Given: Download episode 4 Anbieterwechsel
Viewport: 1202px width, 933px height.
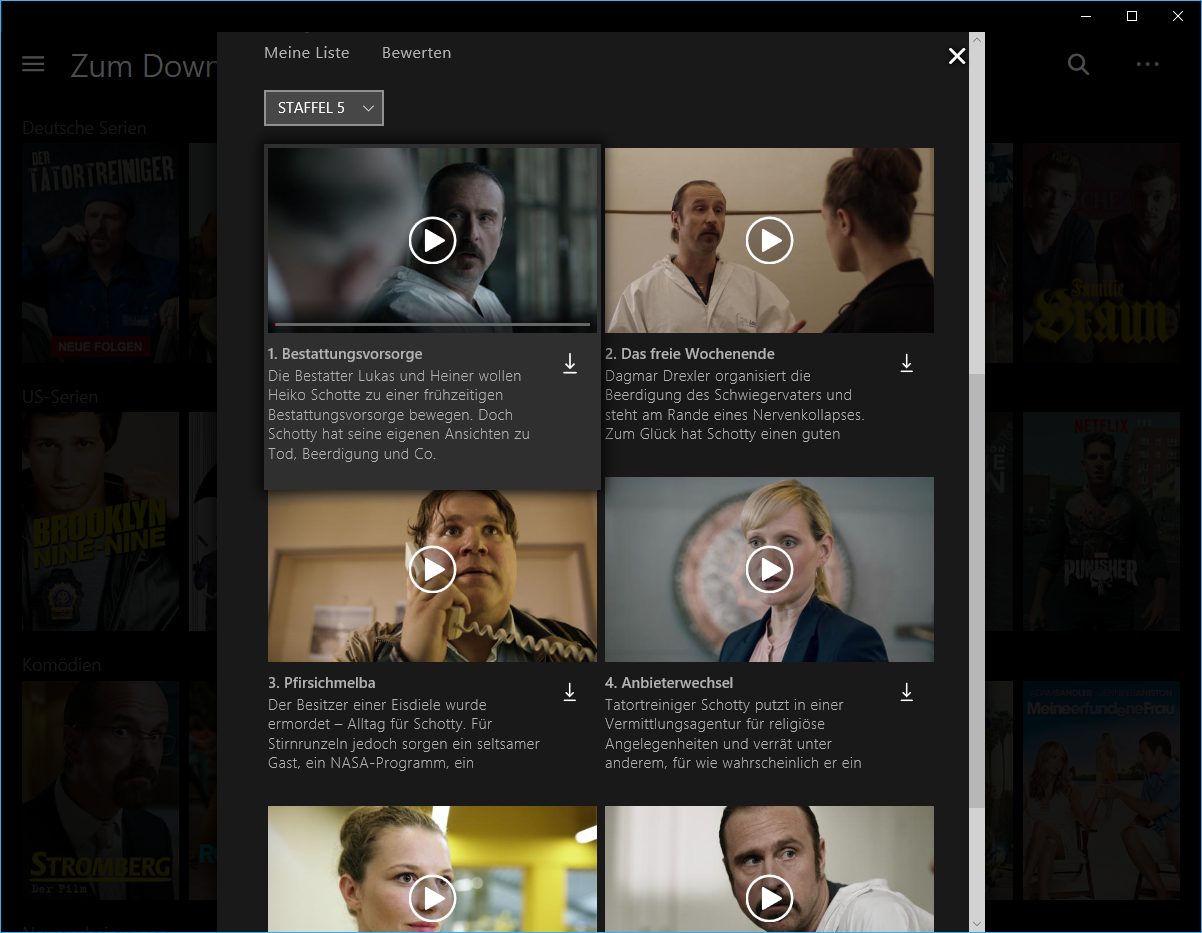Looking at the screenshot, I should tap(907, 691).
